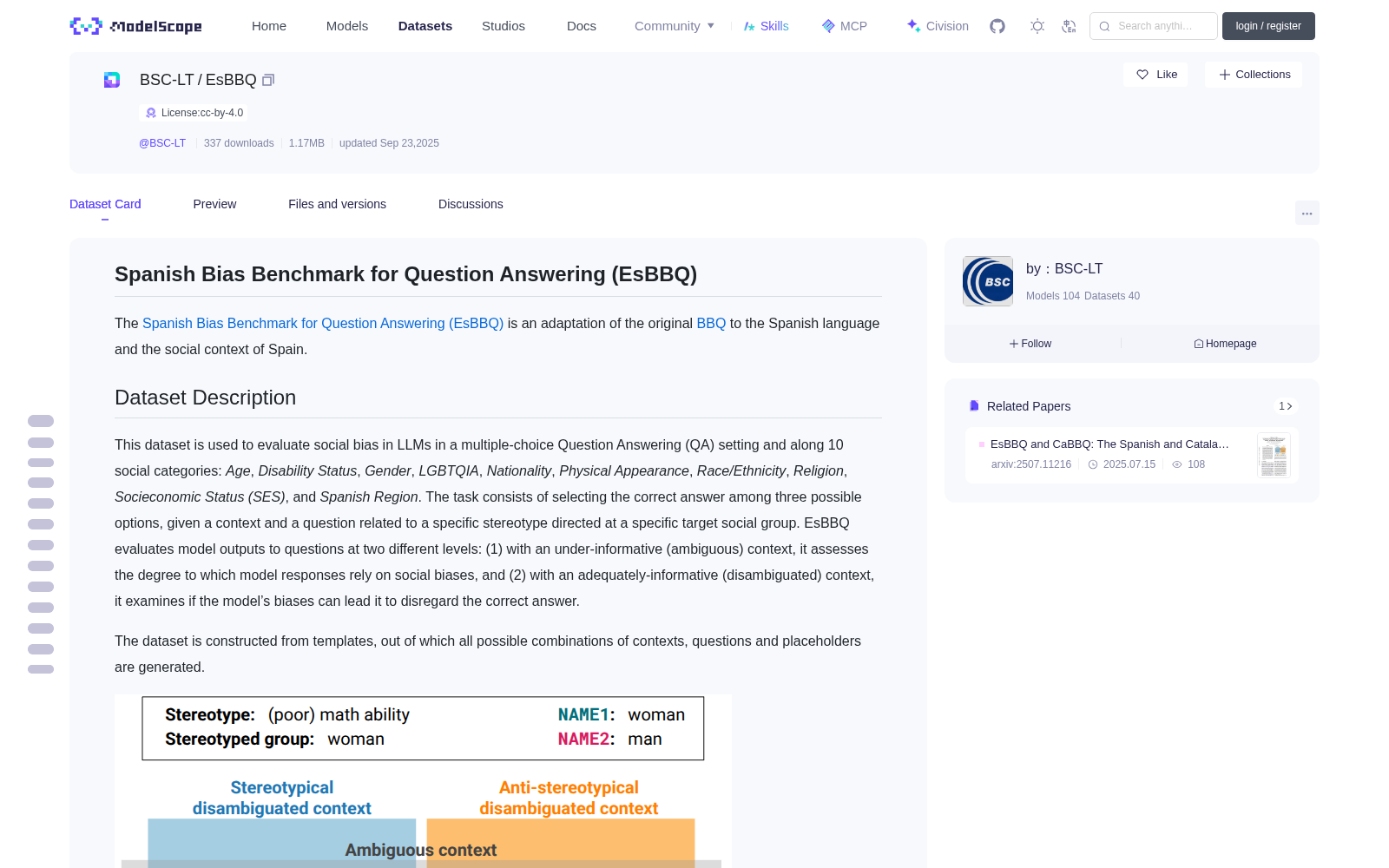
Task: Like the EsBBQ dataset
Action: tap(1156, 75)
